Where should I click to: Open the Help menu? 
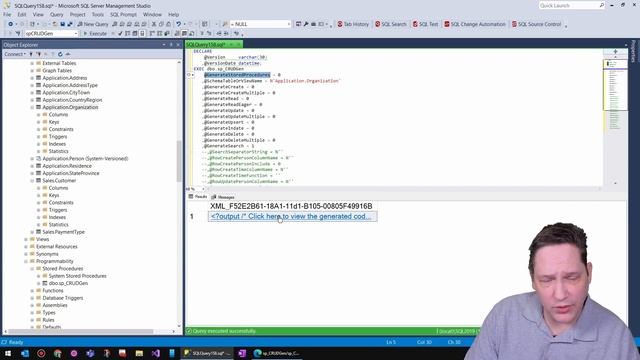point(173,14)
